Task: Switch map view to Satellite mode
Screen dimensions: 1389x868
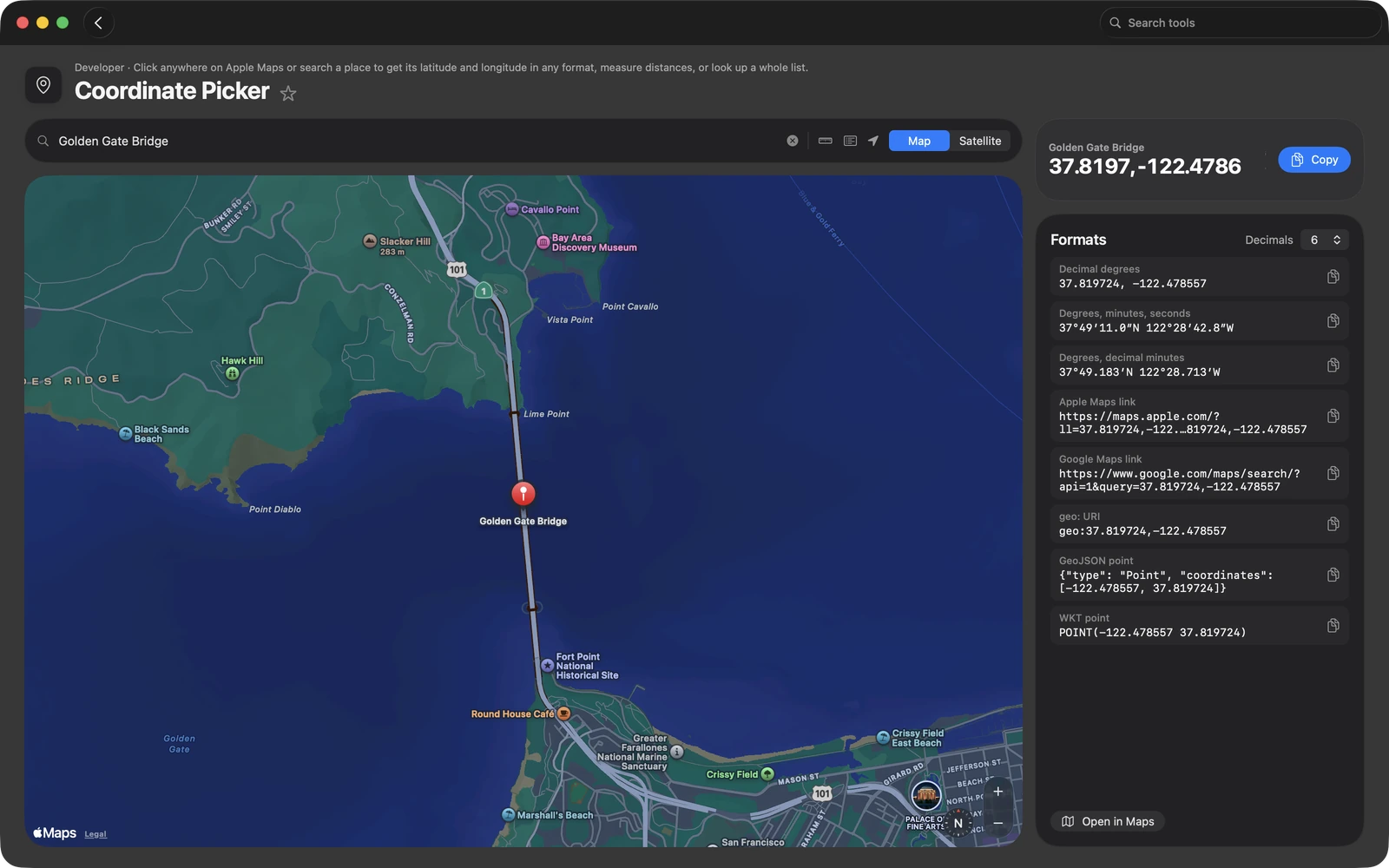Action: 979,141
